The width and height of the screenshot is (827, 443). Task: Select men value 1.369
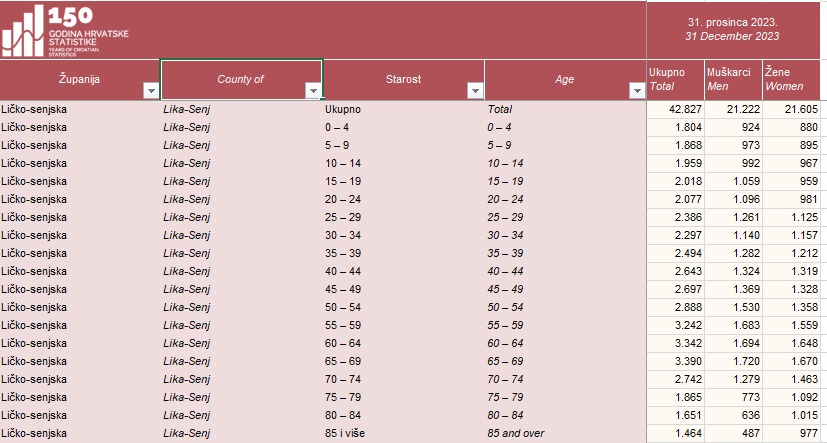coord(734,289)
